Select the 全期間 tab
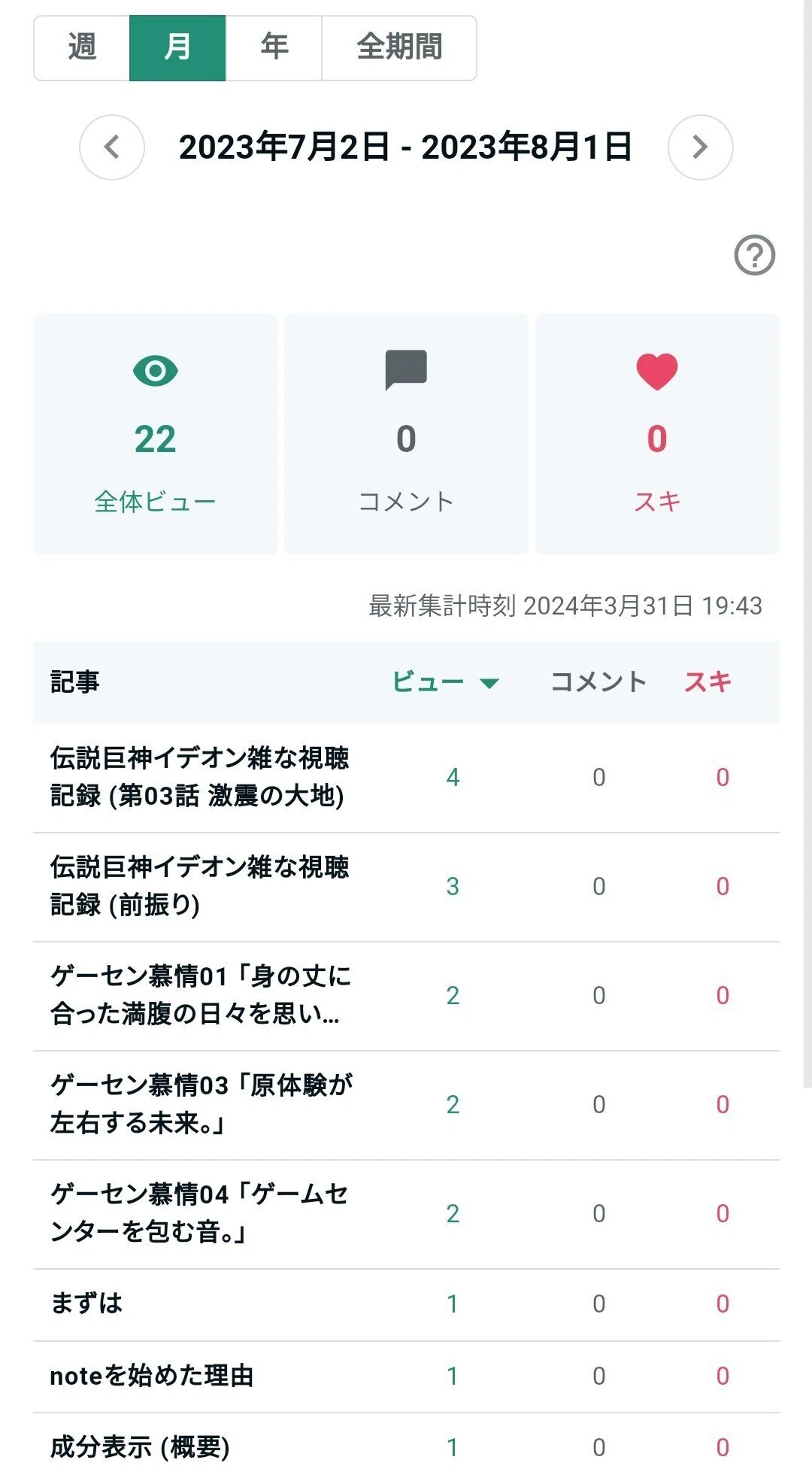The image size is (812, 1472). coord(399,47)
